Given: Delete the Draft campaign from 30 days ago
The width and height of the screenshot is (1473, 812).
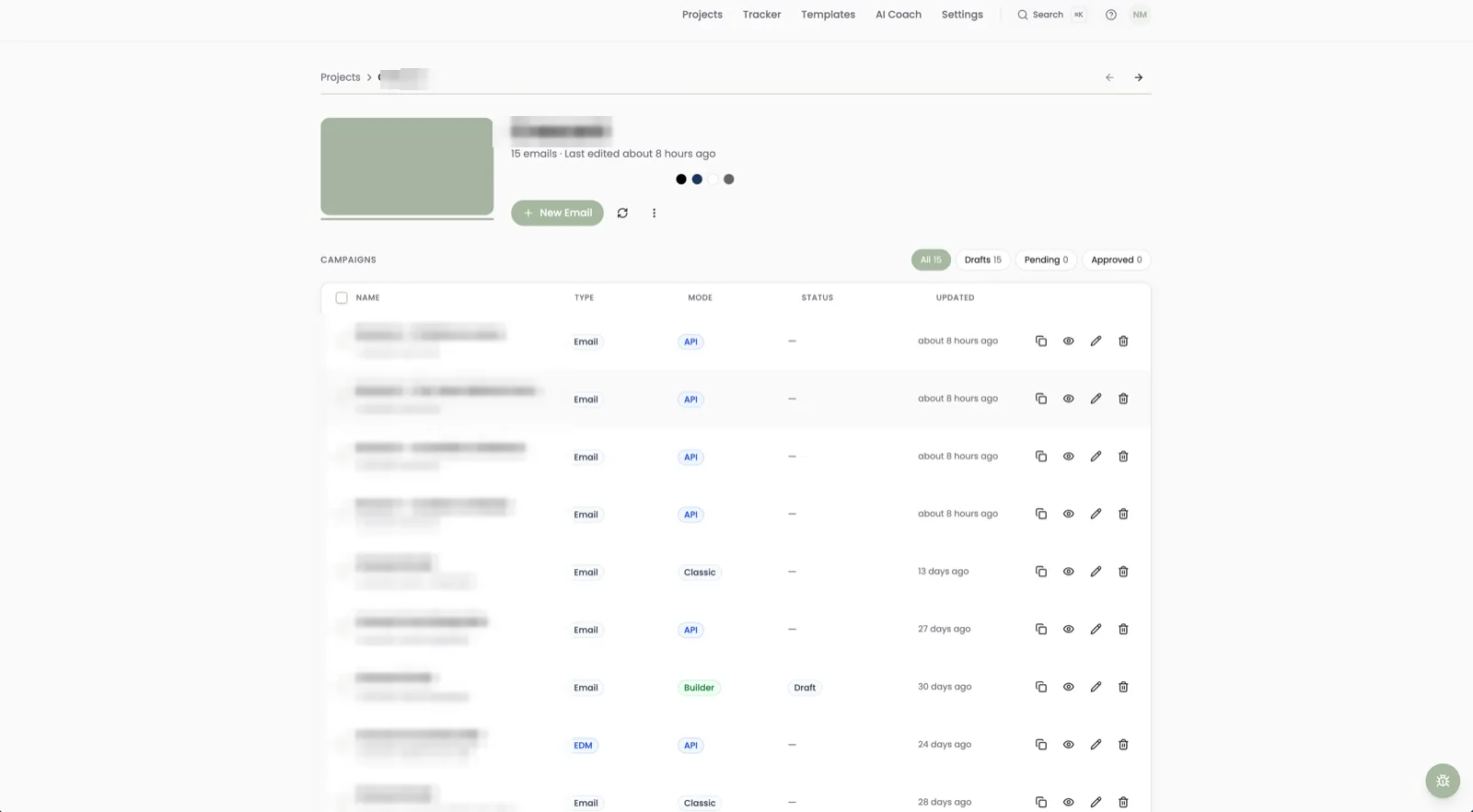Looking at the screenshot, I should coord(1123,687).
